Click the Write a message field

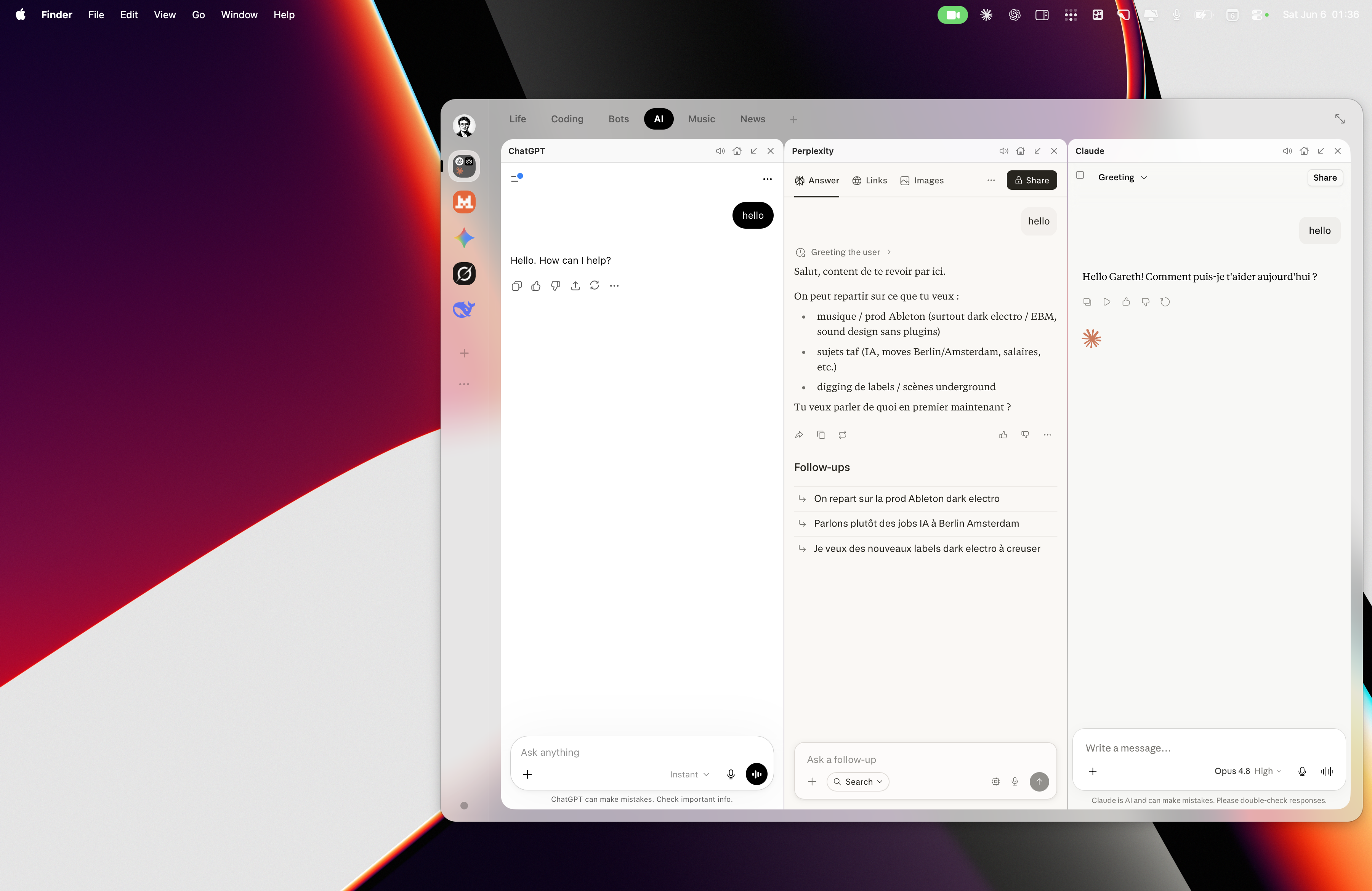click(1208, 747)
